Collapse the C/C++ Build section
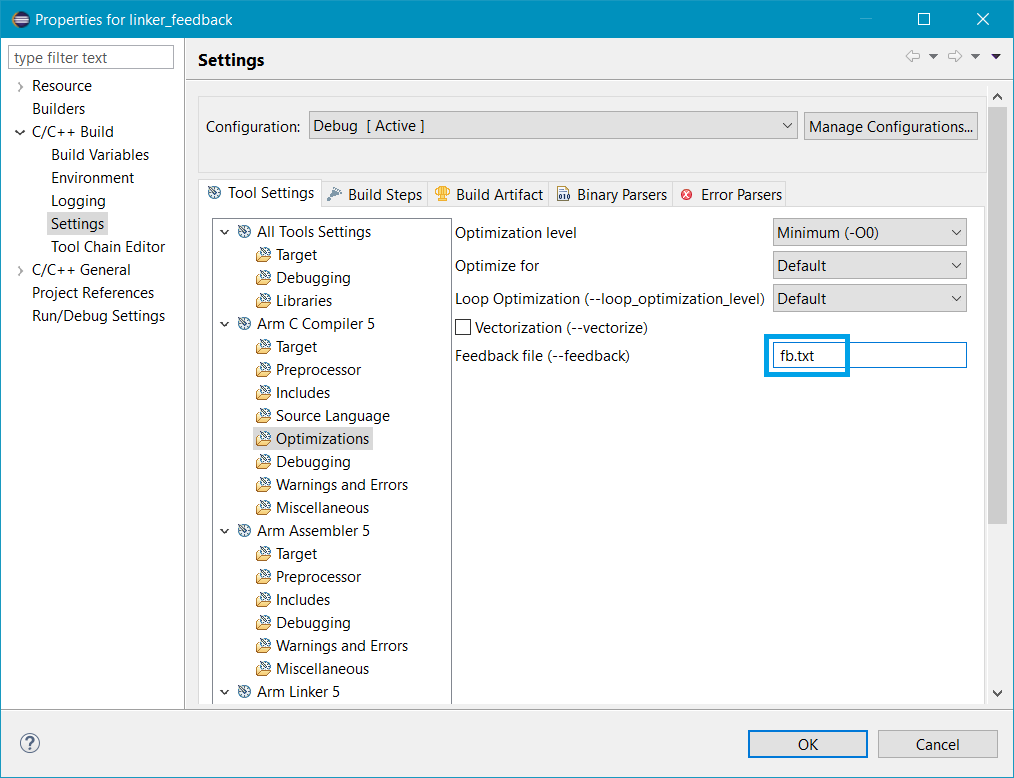Image resolution: width=1014 pixels, height=778 pixels. pyautogui.click(x=20, y=131)
